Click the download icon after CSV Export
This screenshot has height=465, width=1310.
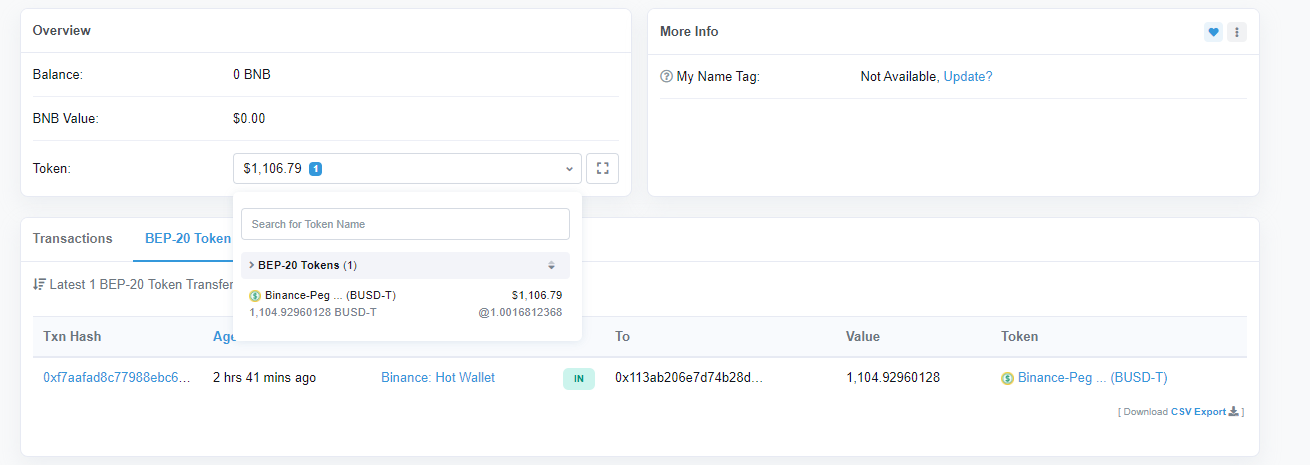1233,411
